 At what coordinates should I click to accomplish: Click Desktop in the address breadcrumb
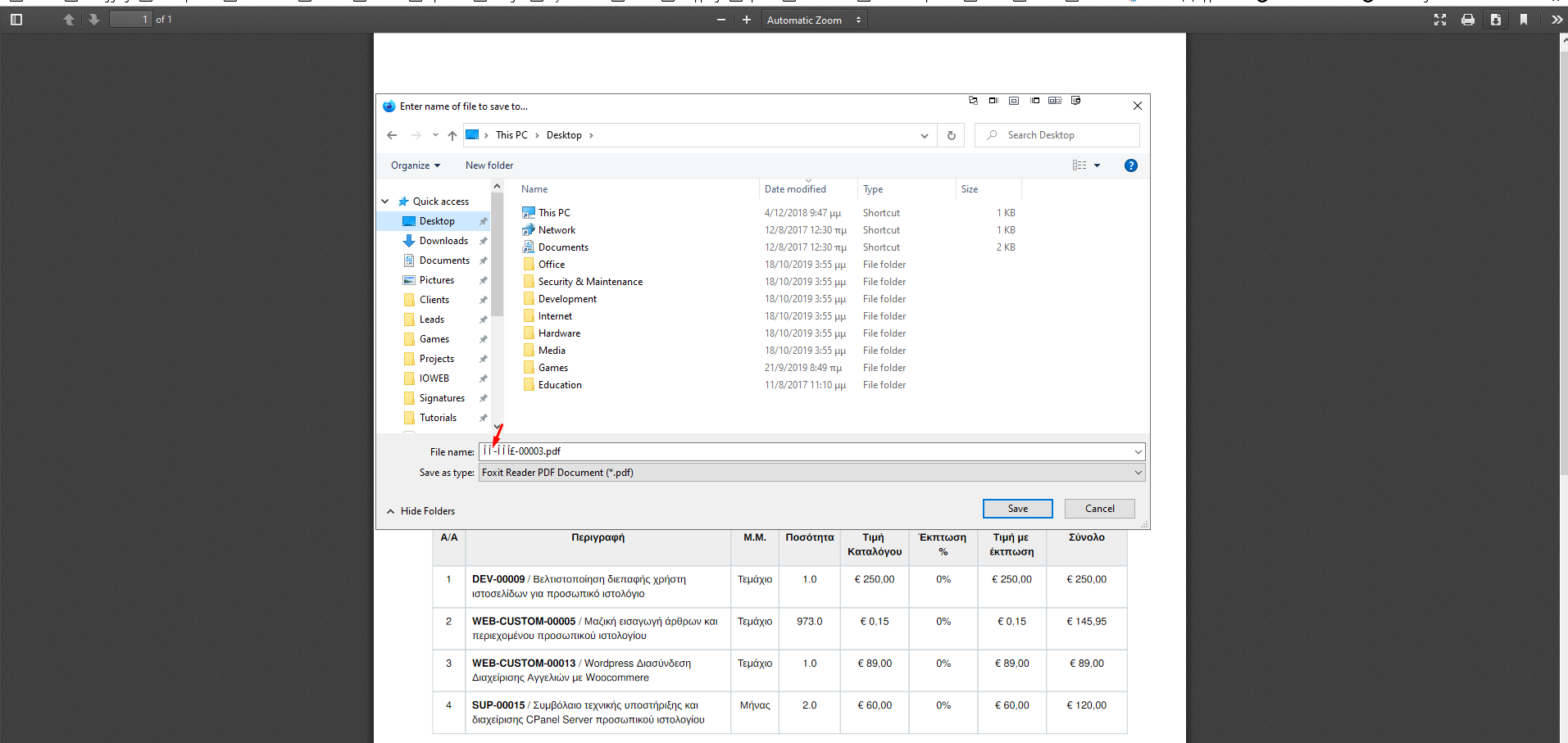click(564, 135)
